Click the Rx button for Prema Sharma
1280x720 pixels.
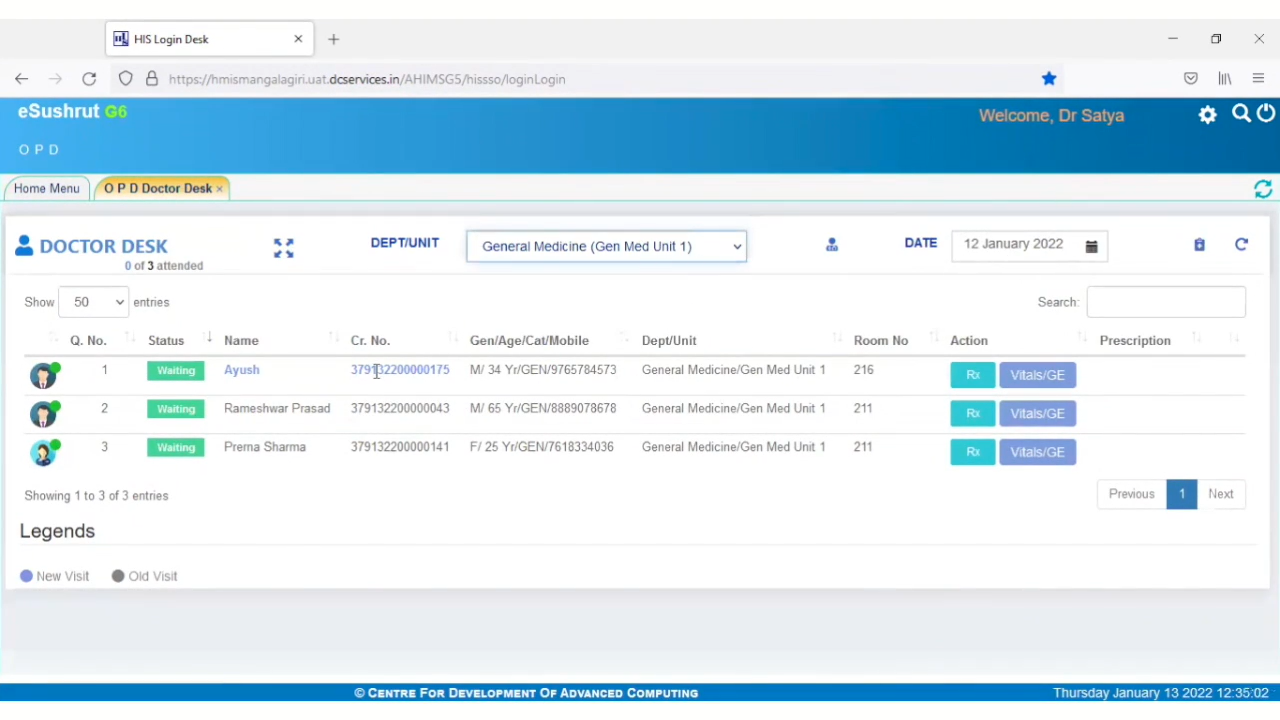point(973,452)
